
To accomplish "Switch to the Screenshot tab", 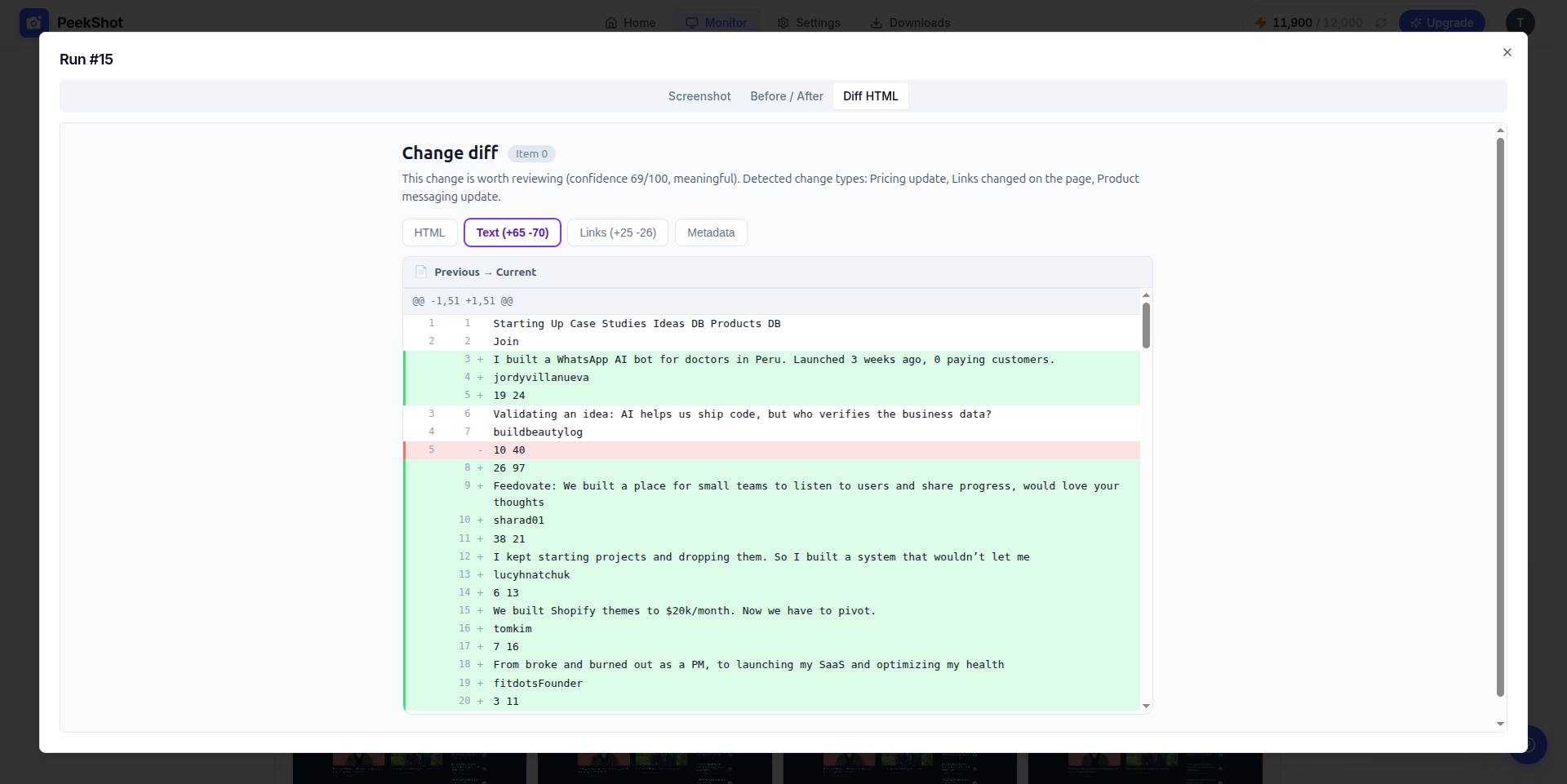I will (x=699, y=96).
